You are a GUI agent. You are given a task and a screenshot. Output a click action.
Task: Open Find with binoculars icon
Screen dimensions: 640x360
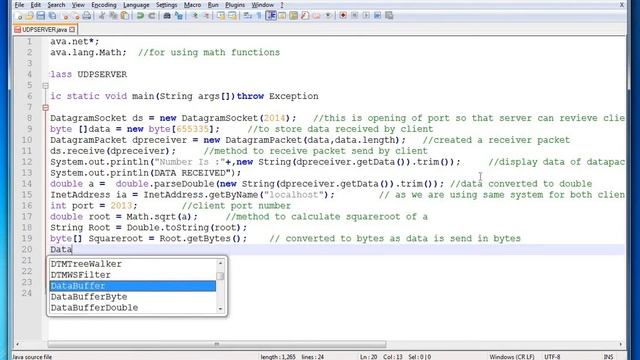(x=167, y=16)
